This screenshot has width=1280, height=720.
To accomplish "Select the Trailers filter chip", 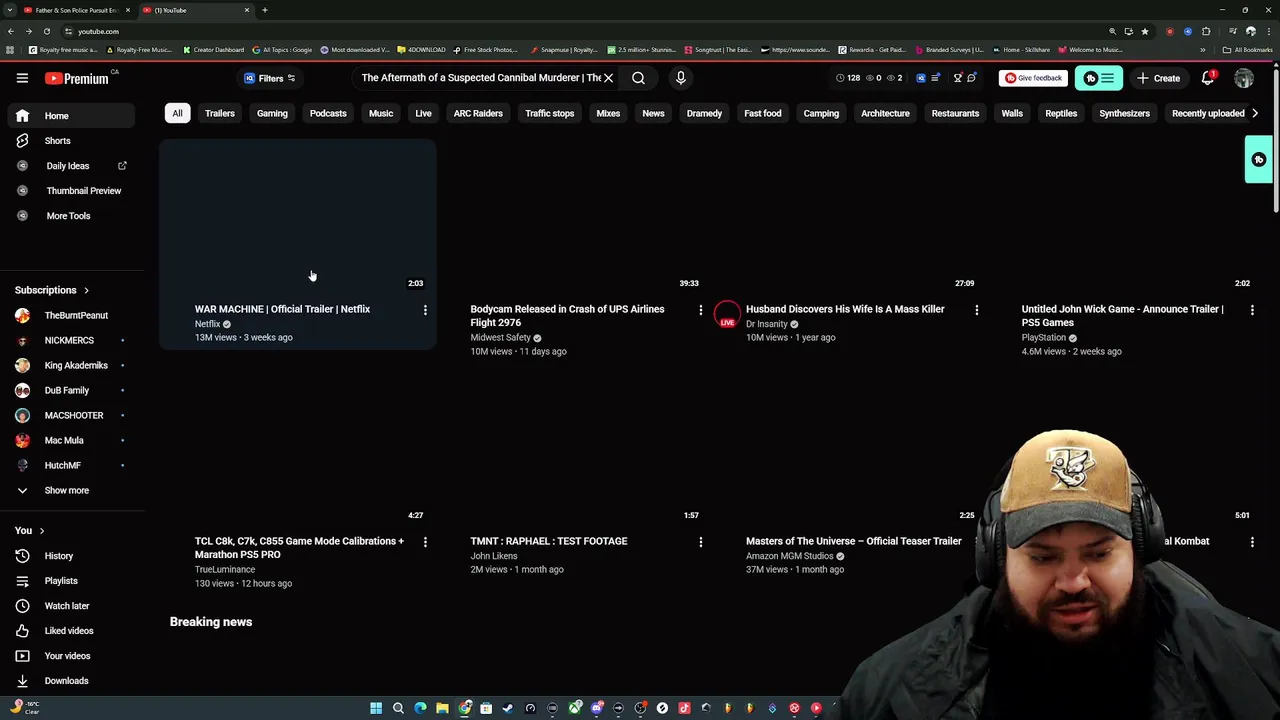I will point(220,113).
